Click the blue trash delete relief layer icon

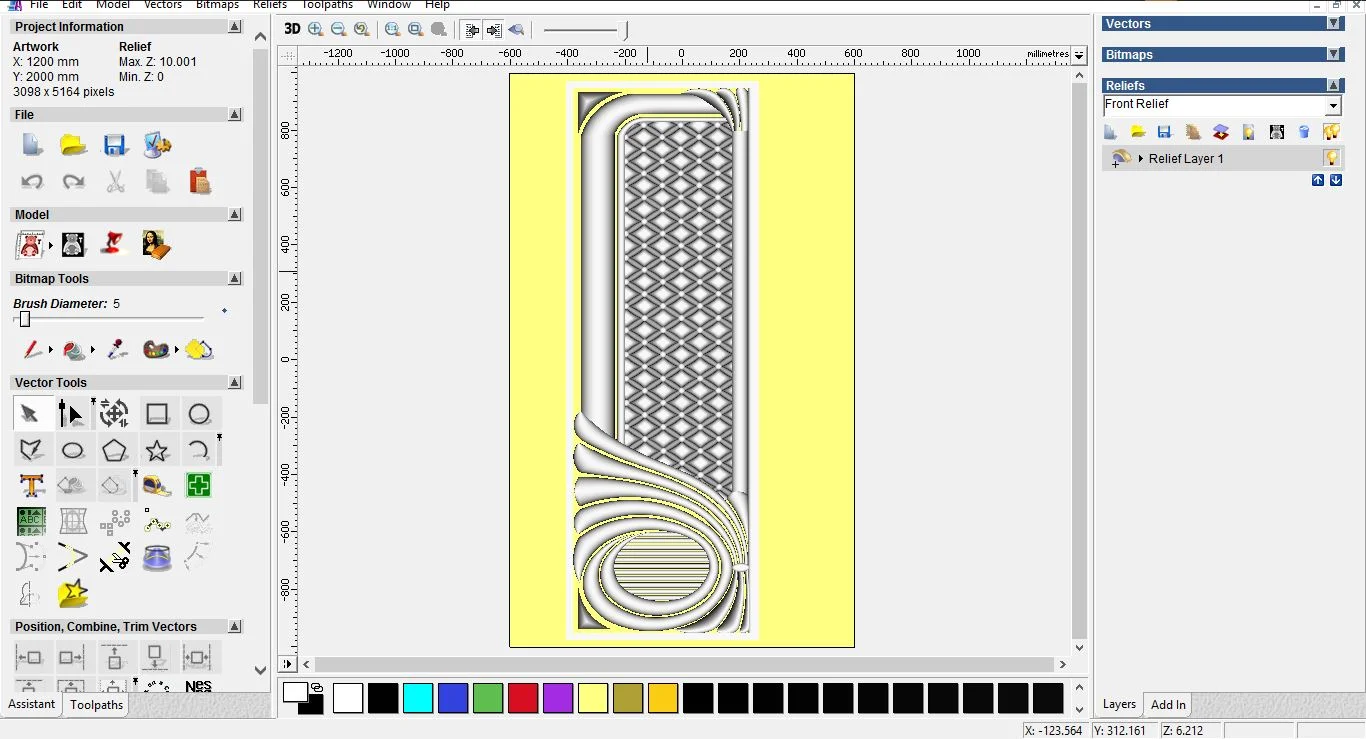(x=1304, y=132)
